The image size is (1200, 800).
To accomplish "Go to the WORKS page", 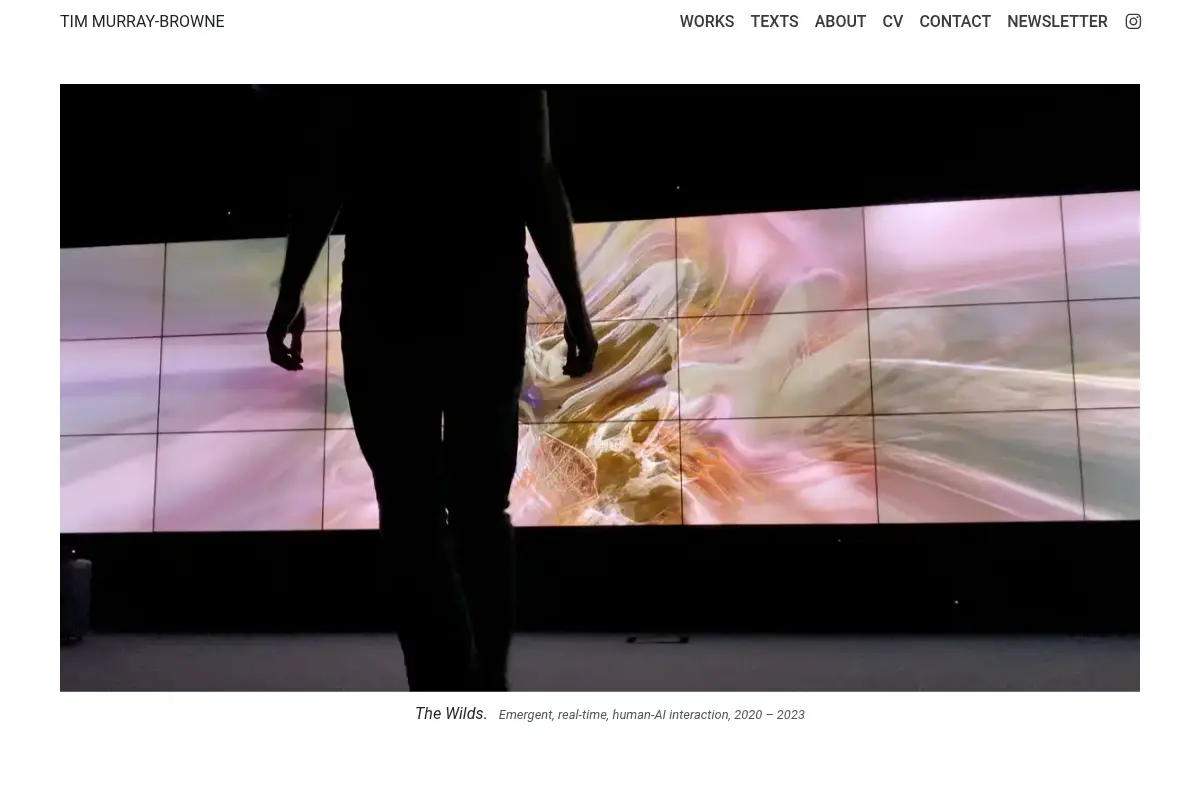I will pyautogui.click(x=707, y=21).
